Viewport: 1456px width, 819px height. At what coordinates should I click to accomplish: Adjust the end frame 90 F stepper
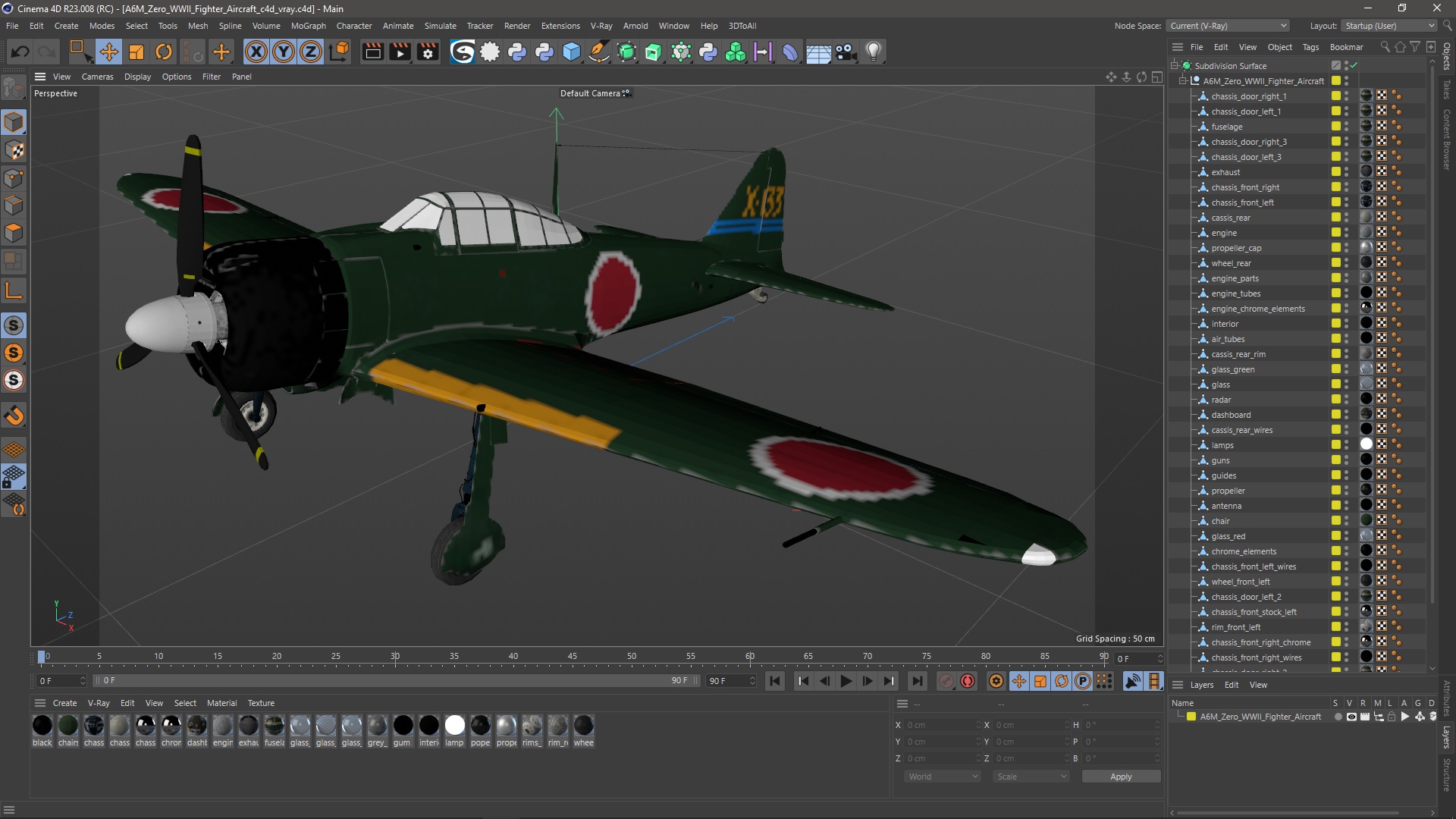tap(752, 681)
